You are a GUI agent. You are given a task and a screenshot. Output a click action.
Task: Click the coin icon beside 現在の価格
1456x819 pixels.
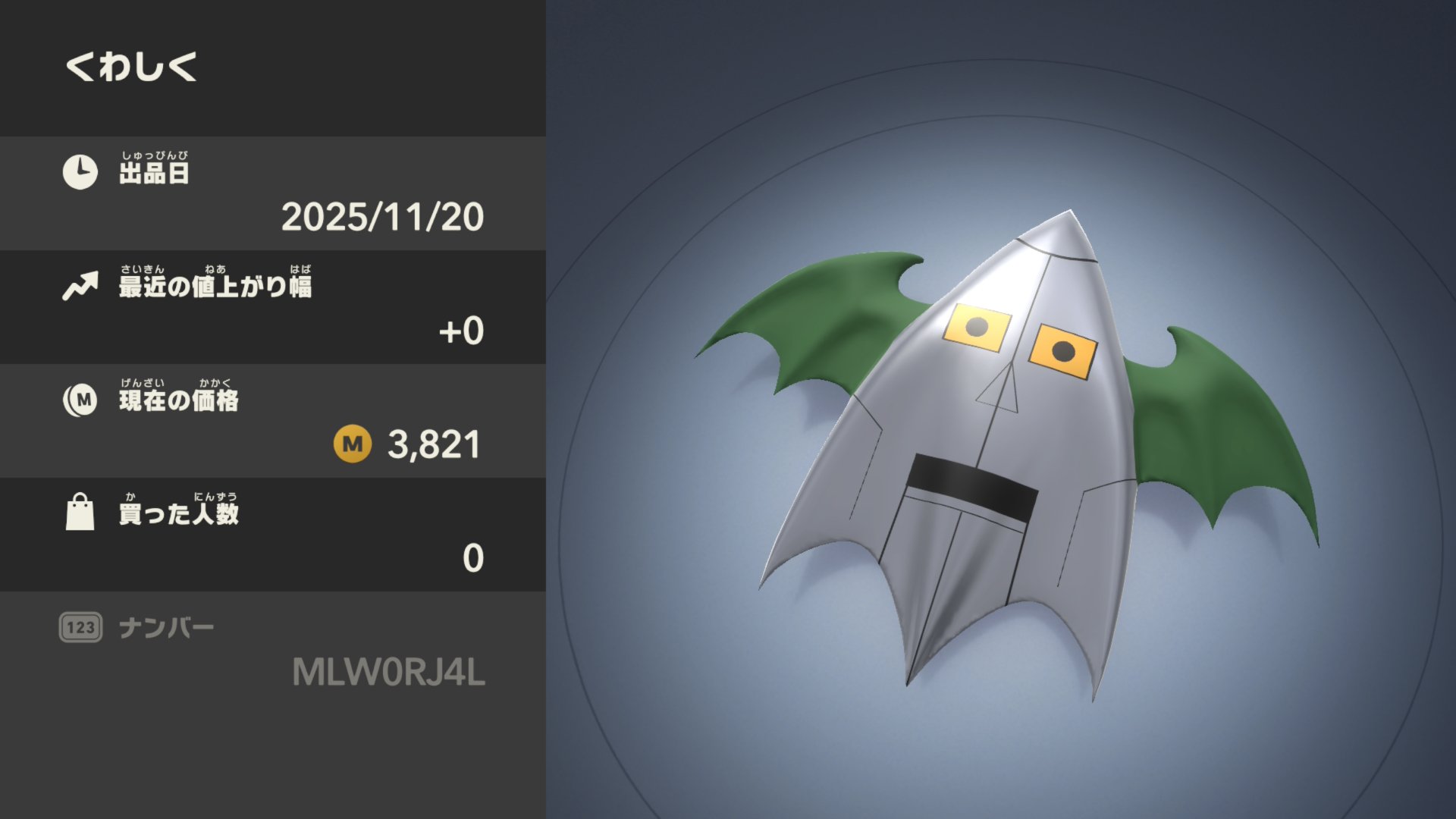coord(80,400)
